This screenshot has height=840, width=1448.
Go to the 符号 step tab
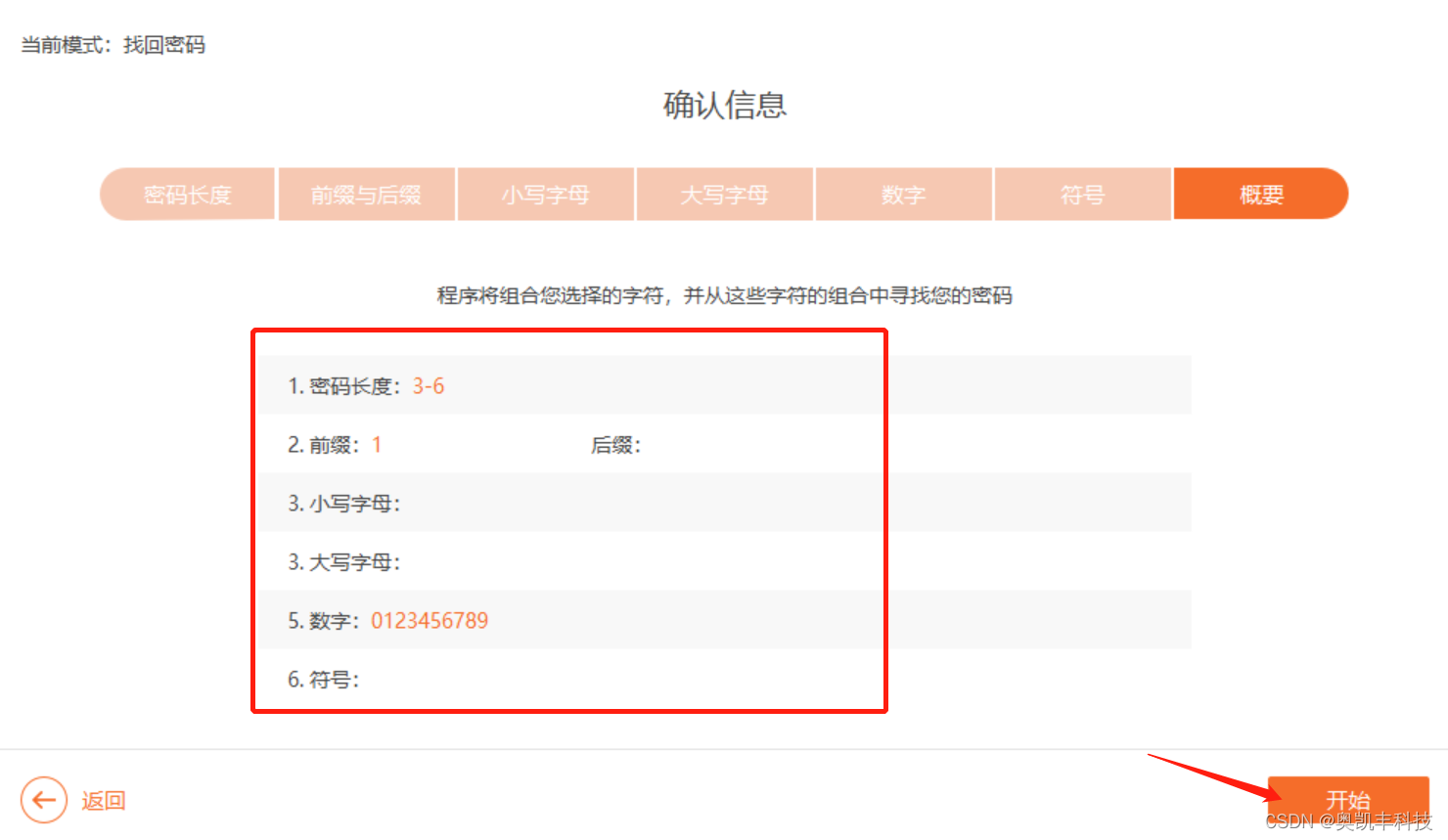click(1083, 195)
